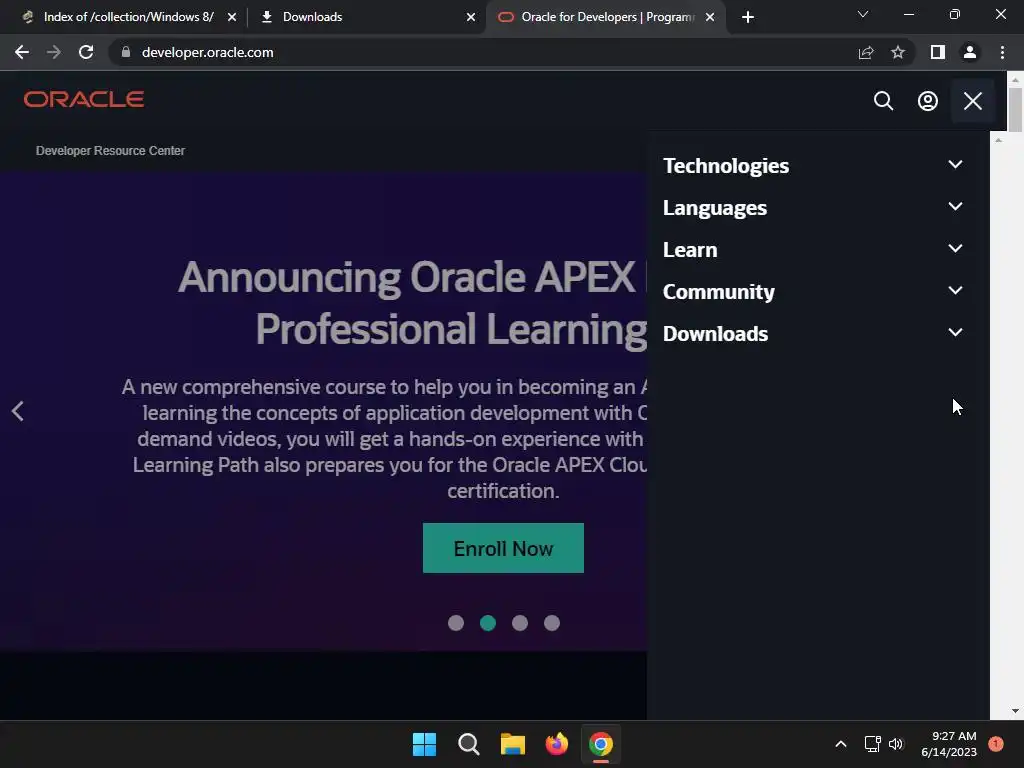Image resolution: width=1024 pixels, height=768 pixels.
Task: Expand the Technologies menu chevron
Action: pyautogui.click(x=955, y=165)
